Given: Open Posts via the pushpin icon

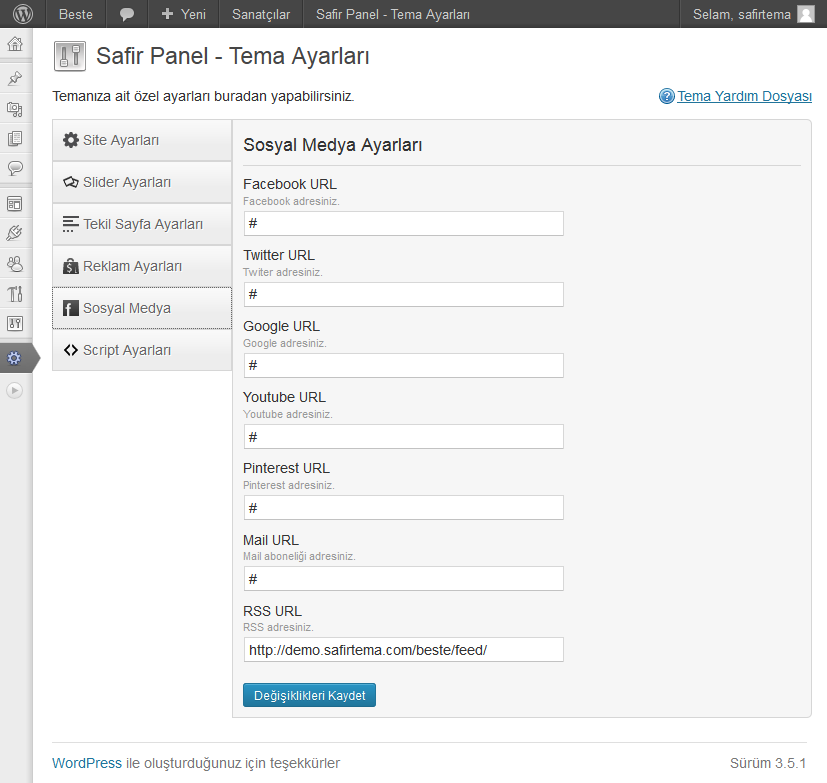Looking at the screenshot, I should (15, 78).
